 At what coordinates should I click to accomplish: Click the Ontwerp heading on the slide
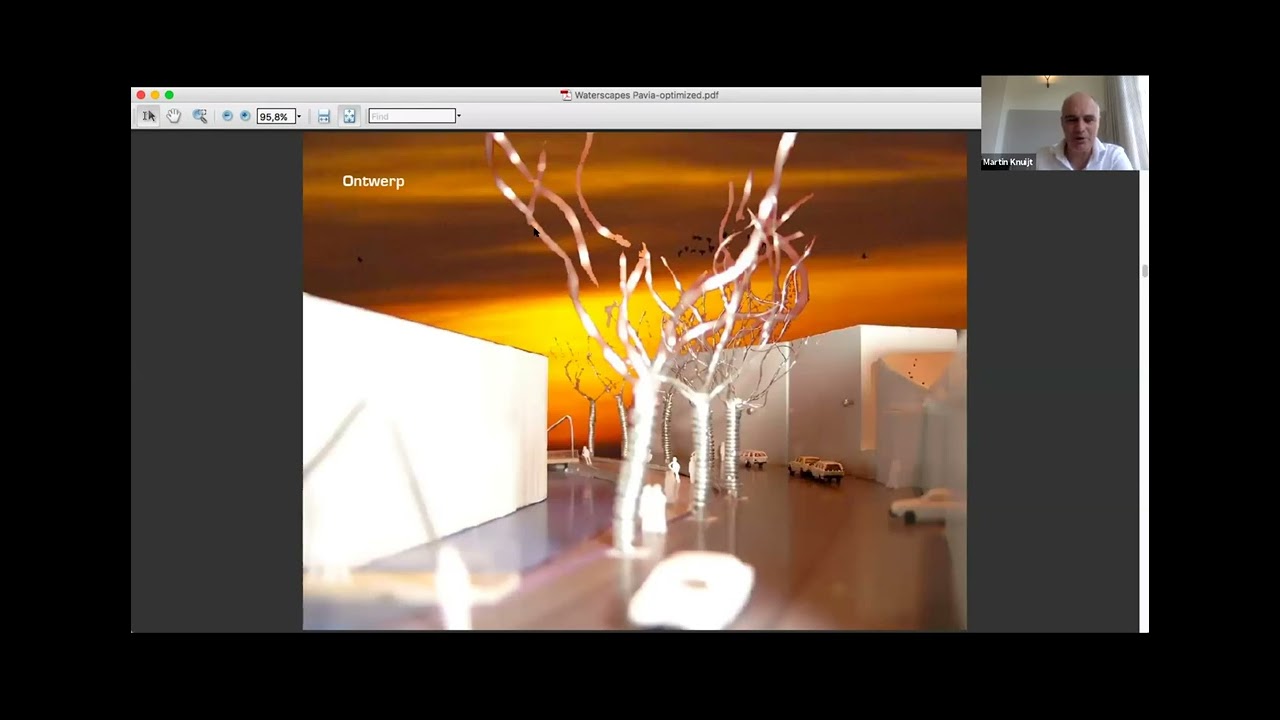[373, 181]
